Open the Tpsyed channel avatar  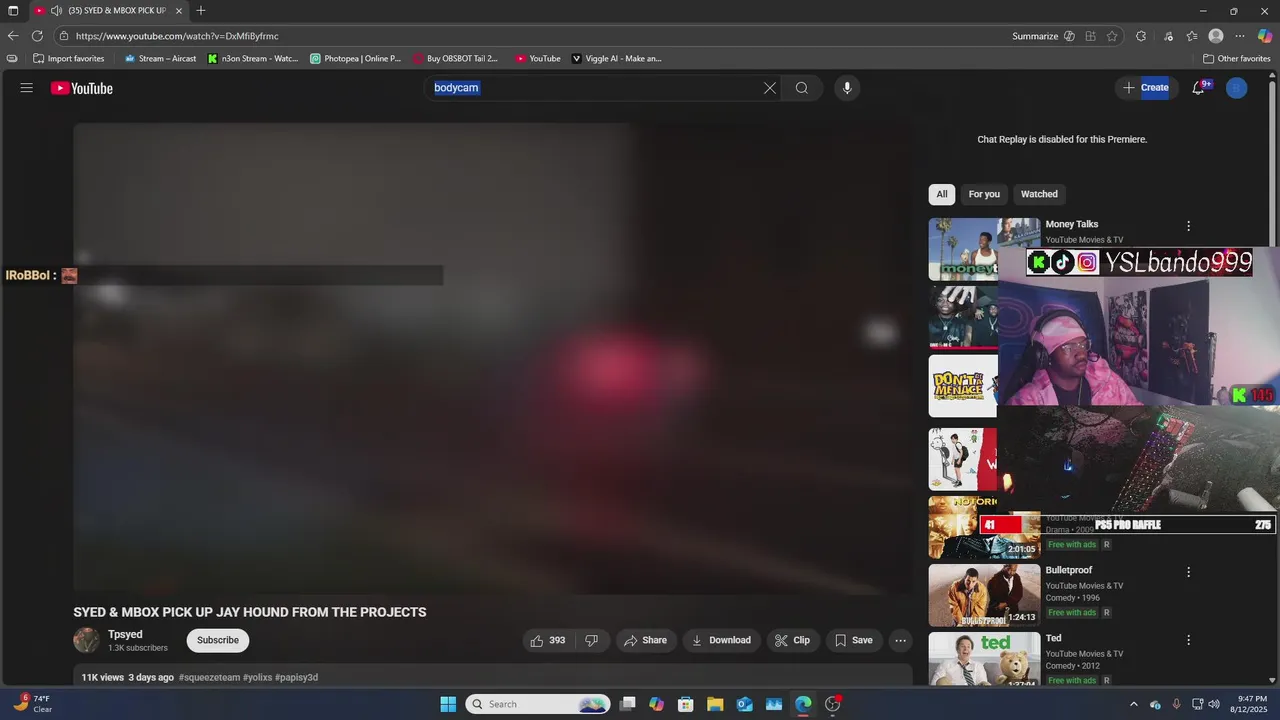click(x=86, y=640)
